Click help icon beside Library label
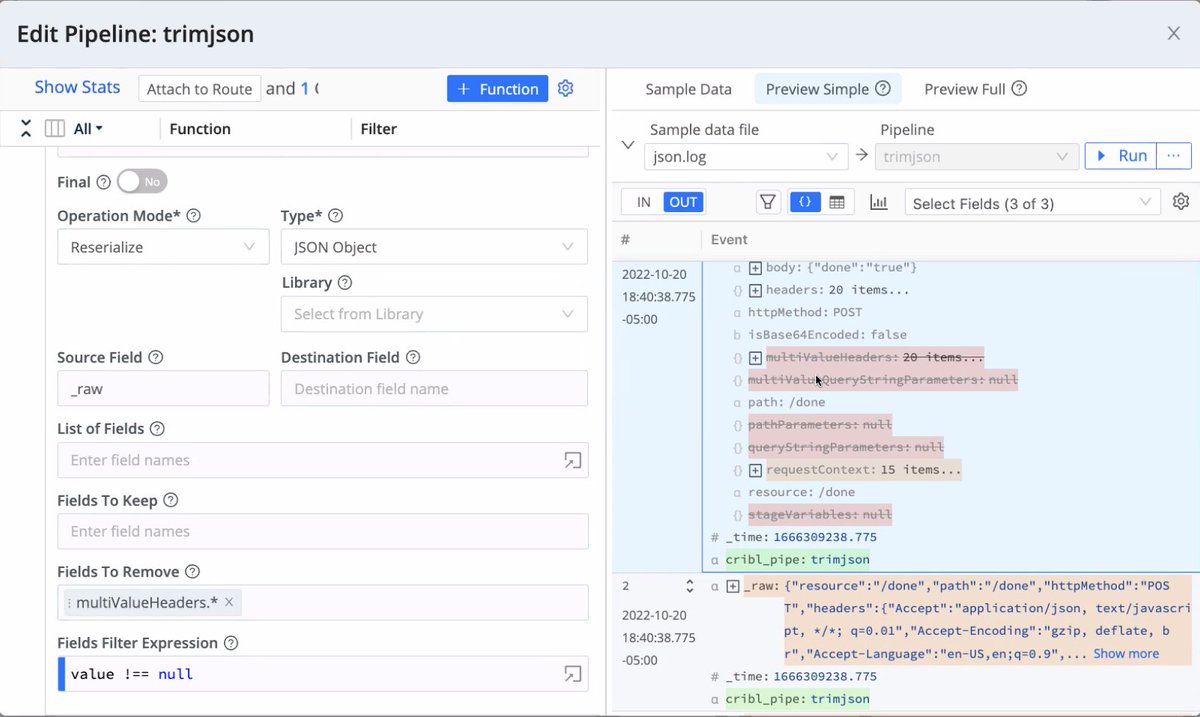Image resolution: width=1200 pixels, height=717 pixels. [345, 283]
